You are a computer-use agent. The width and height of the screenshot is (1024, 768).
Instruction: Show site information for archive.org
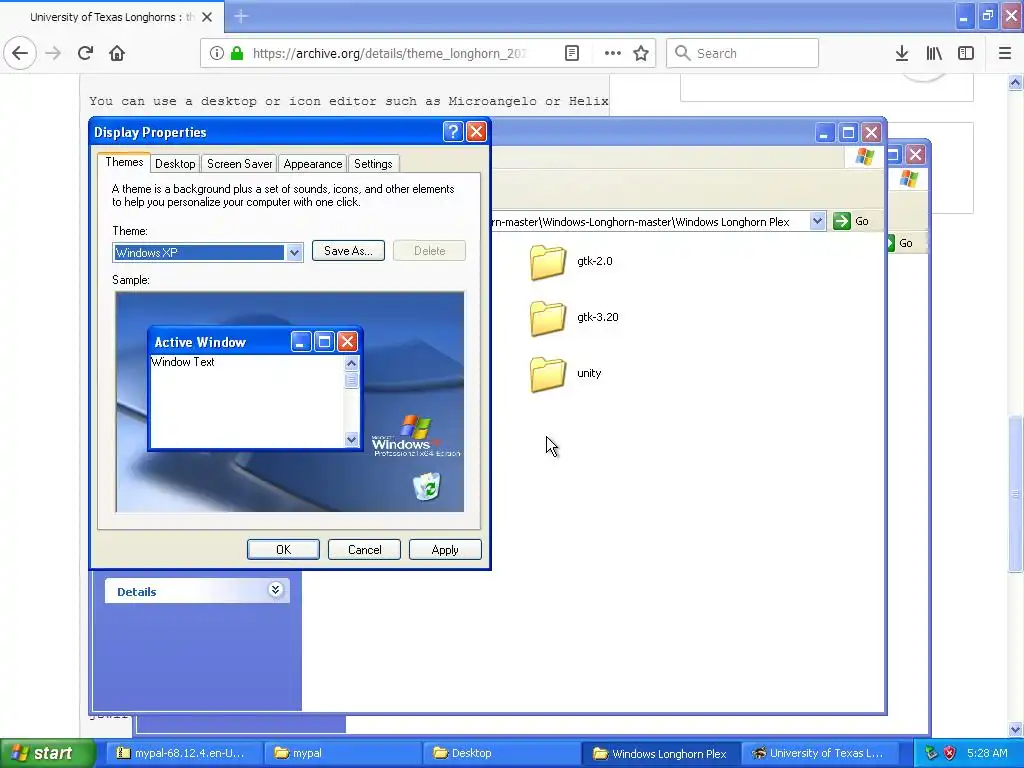pos(217,54)
